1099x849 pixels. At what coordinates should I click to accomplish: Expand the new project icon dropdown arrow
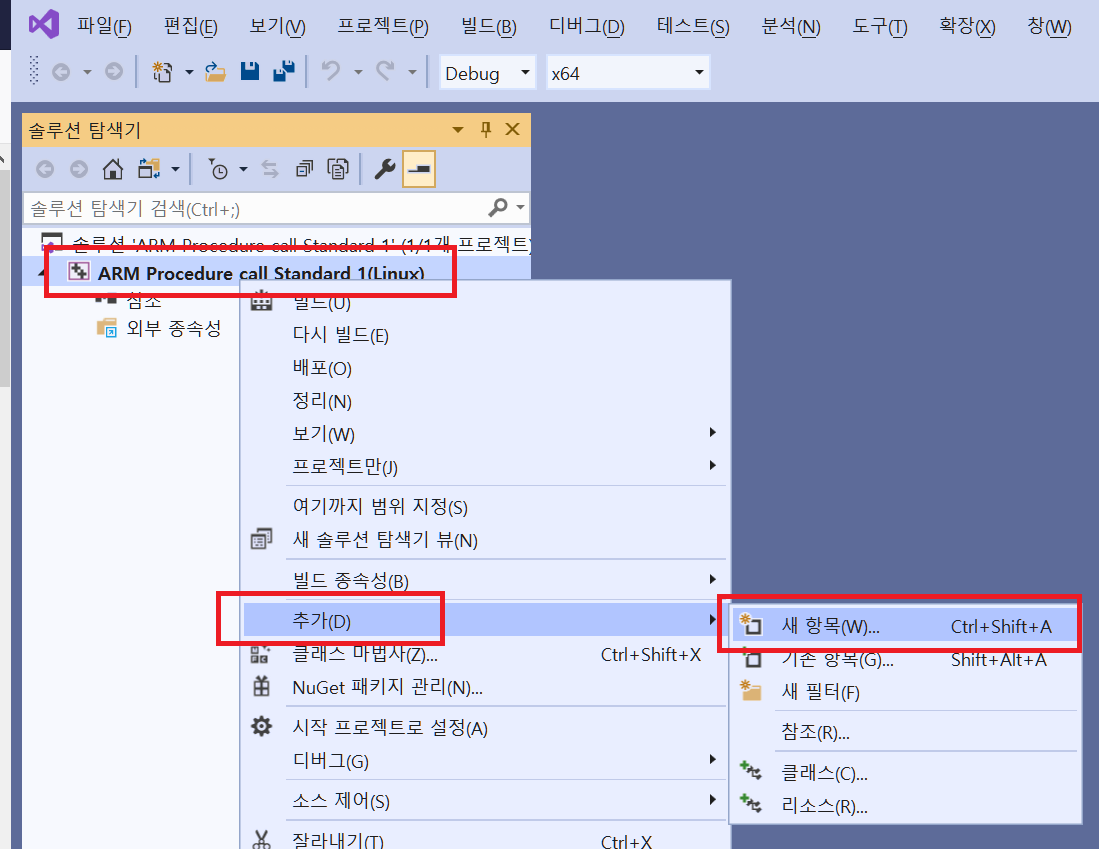(189, 72)
